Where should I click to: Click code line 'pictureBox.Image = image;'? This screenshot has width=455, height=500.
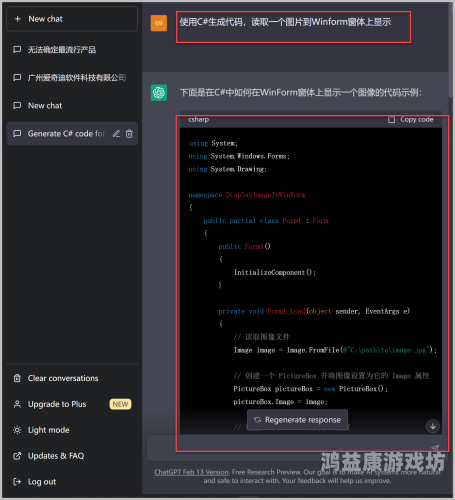[x=280, y=402]
